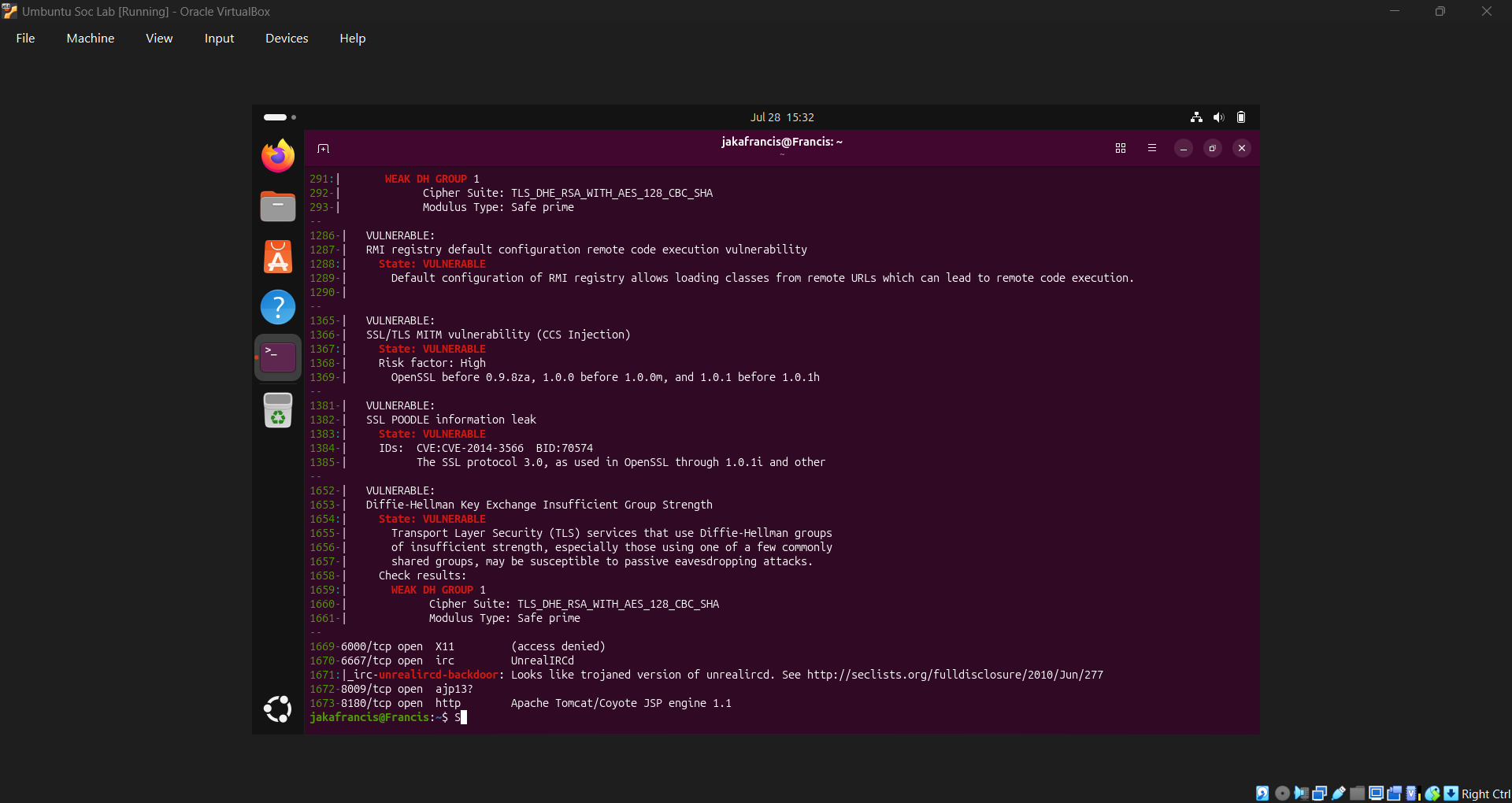Click the grid icon in the Terminal header
The height and width of the screenshot is (803, 1512).
coord(1121,148)
